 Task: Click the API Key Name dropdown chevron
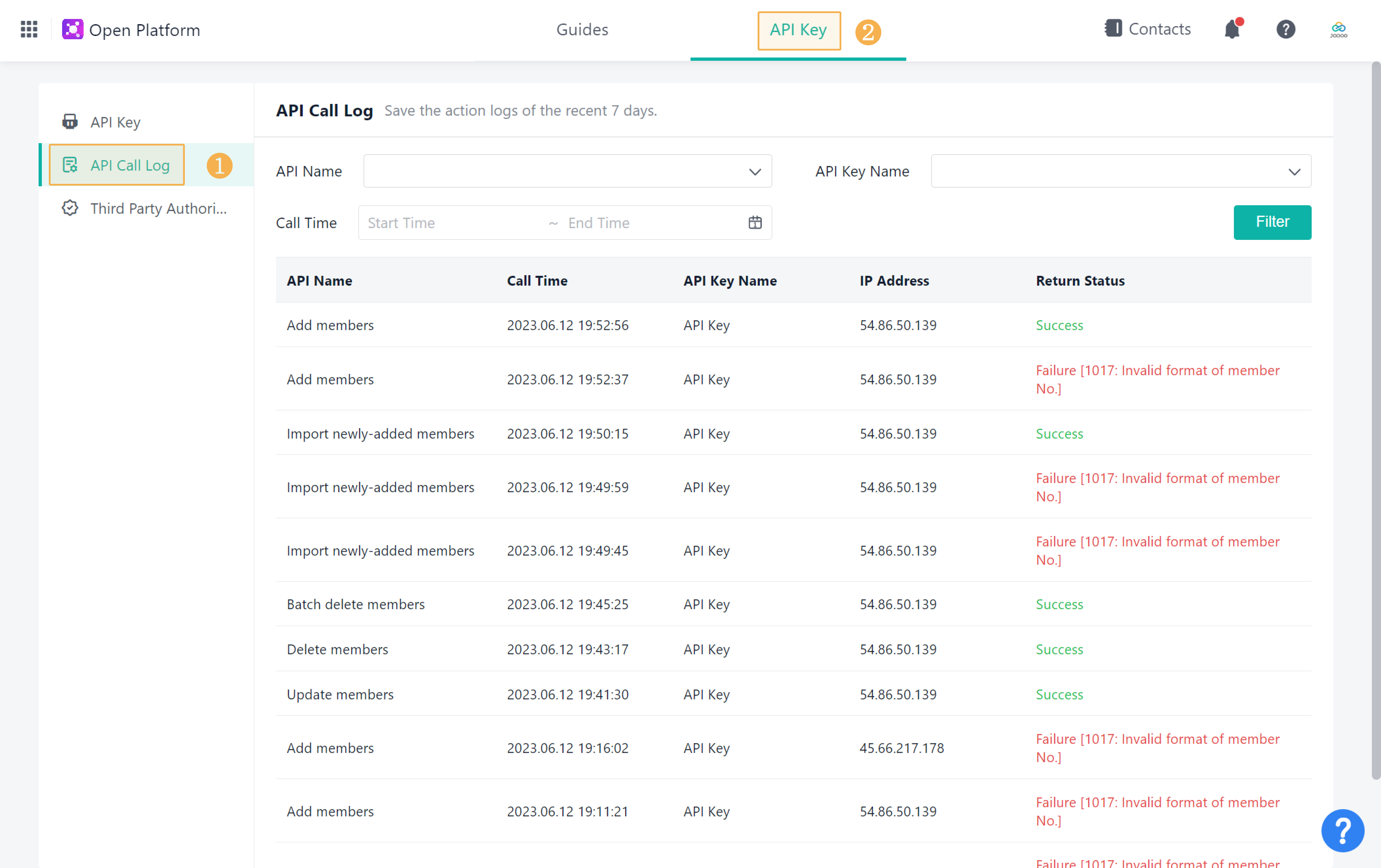tap(1294, 171)
